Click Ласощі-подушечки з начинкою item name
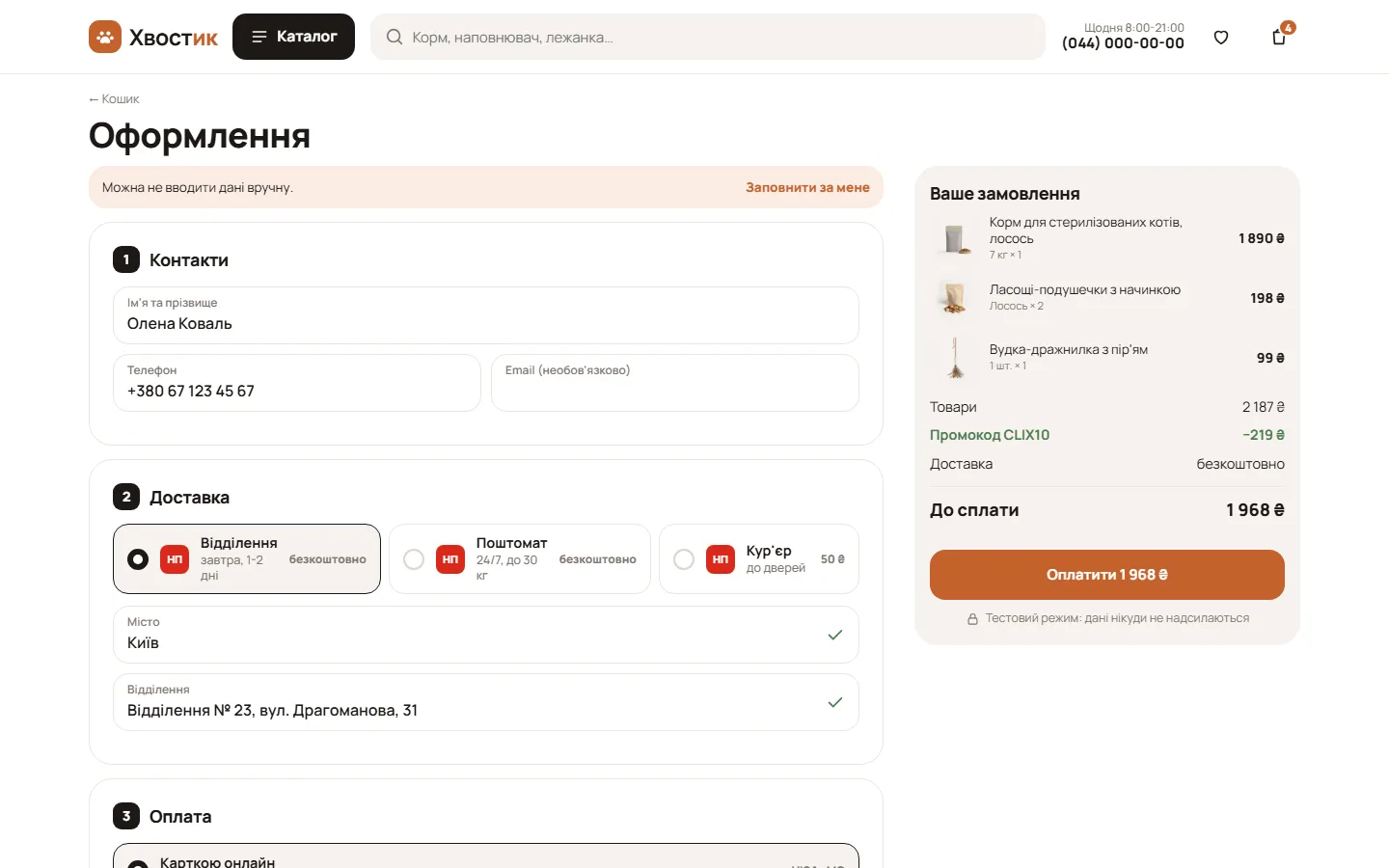 click(1085, 290)
